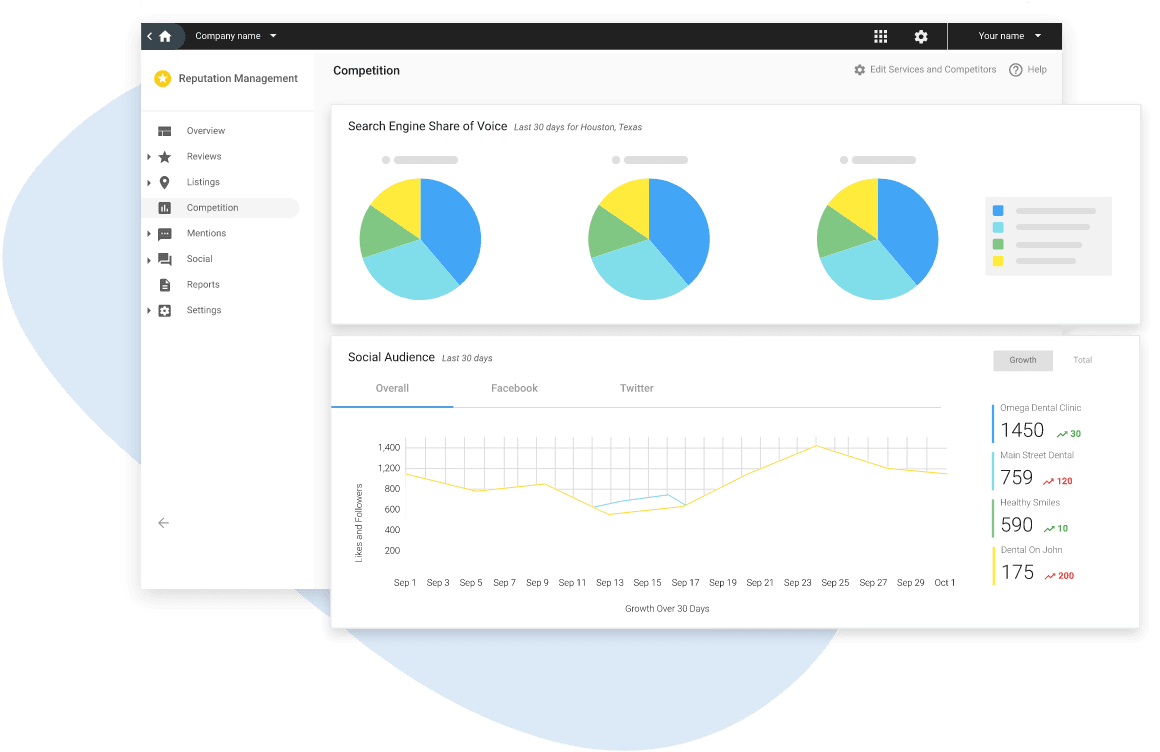Click the Reviews star icon
Viewport: 1160px width, 752px height.
(165, 157)
